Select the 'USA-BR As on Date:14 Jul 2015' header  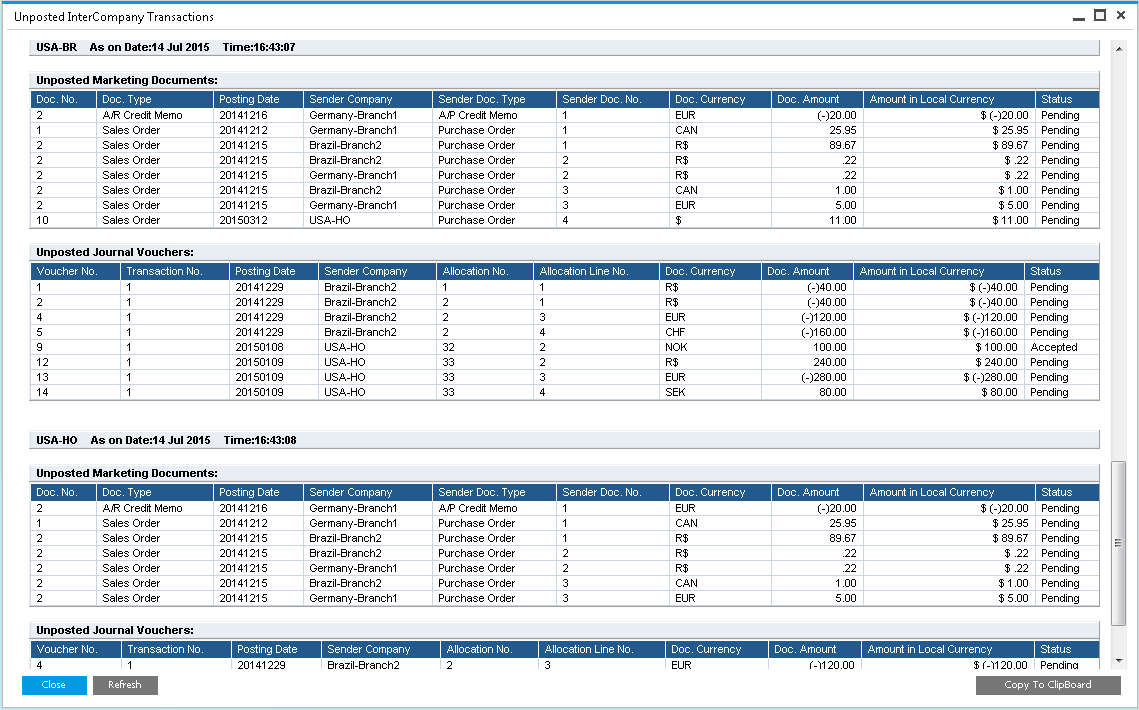(x=563, y=47)
